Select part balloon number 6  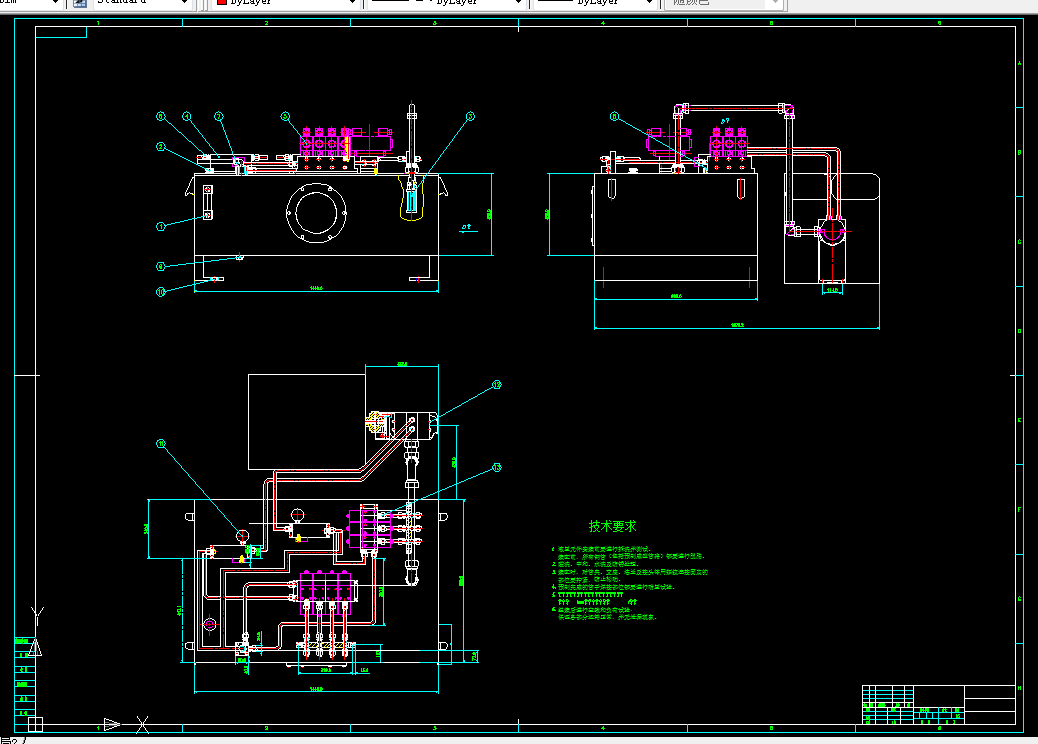161,116
